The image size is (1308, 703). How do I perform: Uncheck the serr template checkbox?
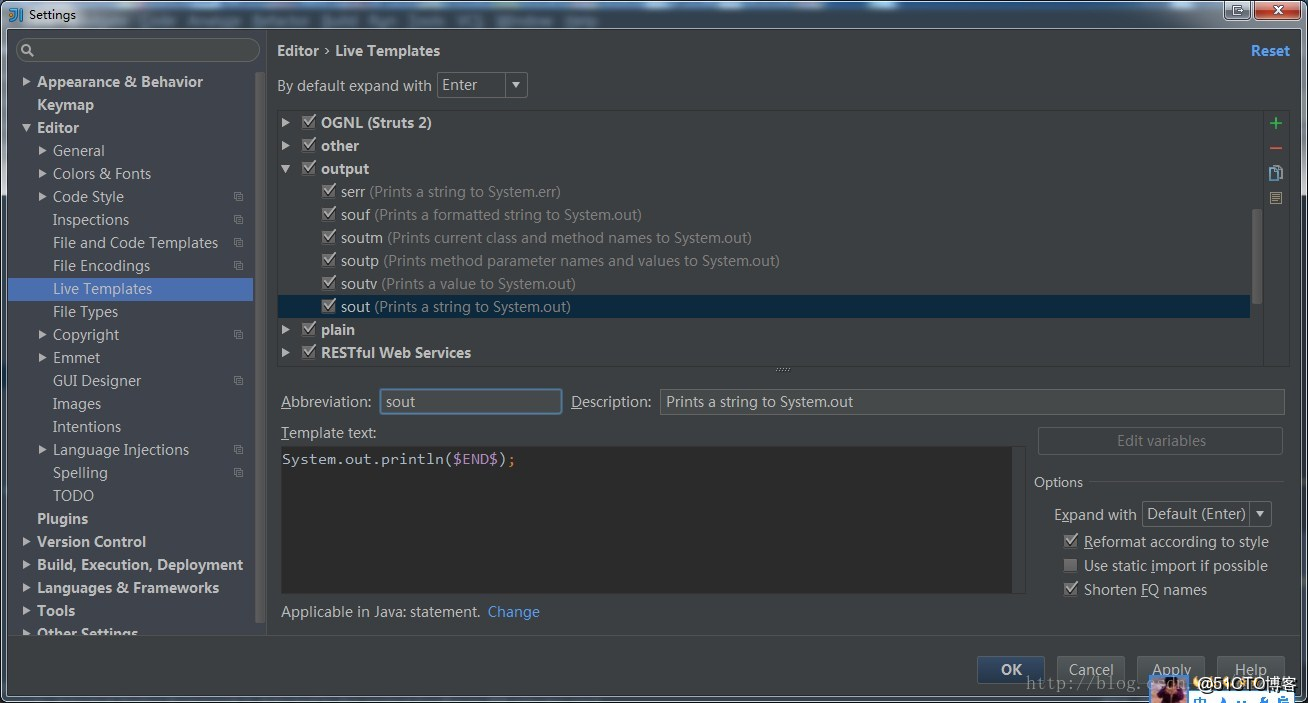[x=328, y=191]
